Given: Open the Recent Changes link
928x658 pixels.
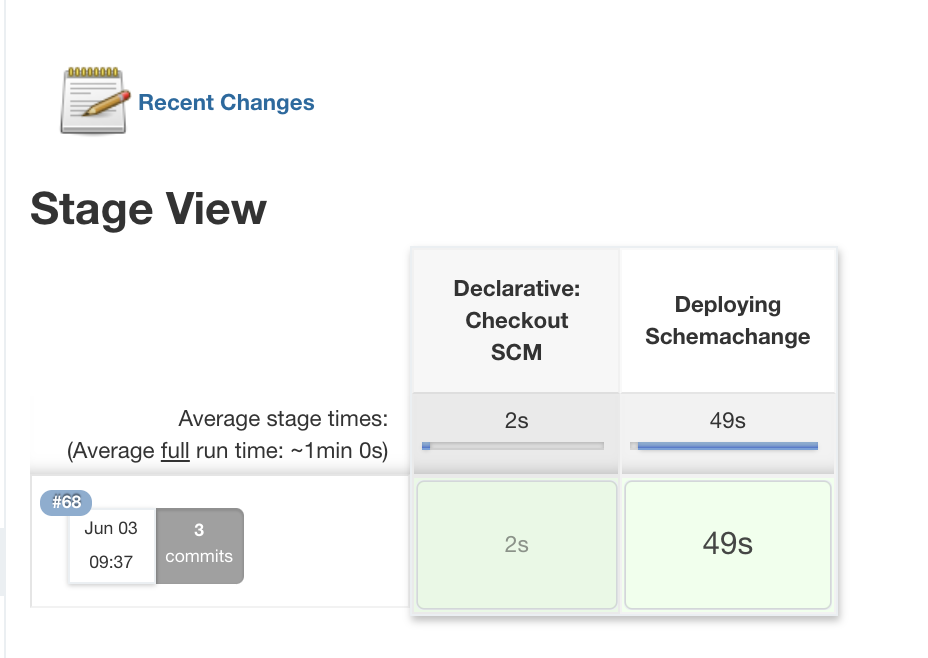Looking at the screenshot, I should [226, 103].
